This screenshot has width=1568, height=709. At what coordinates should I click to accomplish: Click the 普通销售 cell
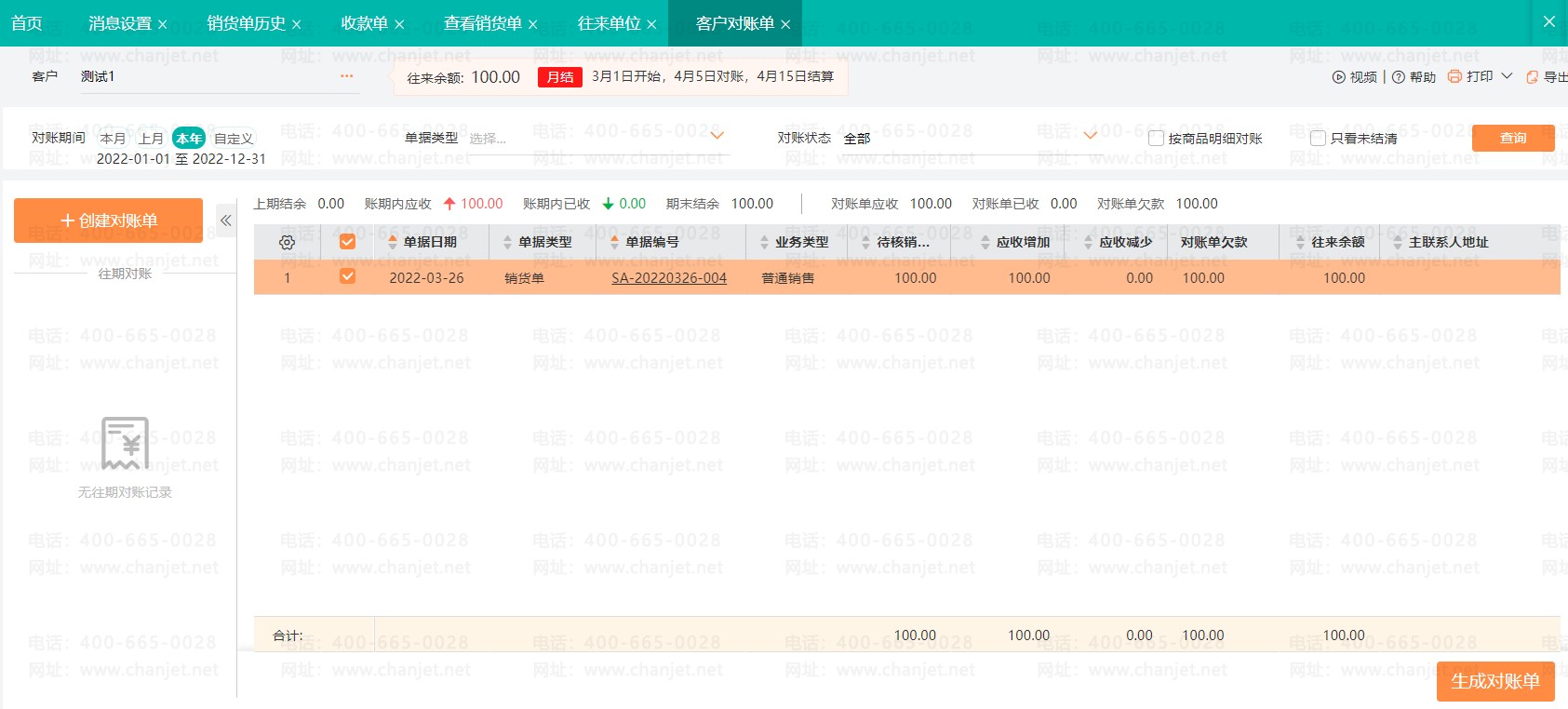[x=787, y=277]
